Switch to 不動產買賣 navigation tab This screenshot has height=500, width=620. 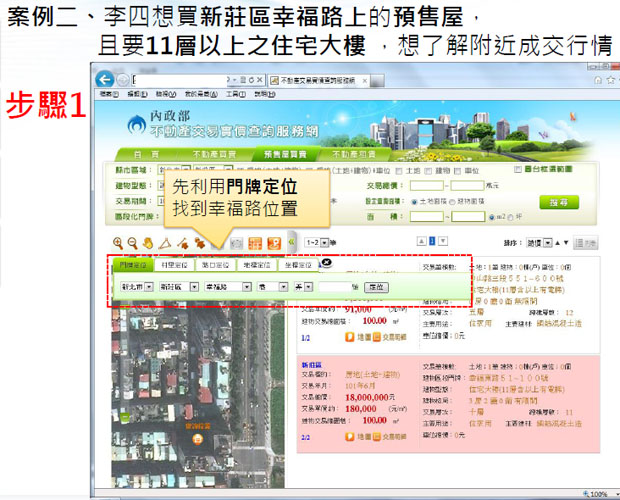[x=214, y=154]
